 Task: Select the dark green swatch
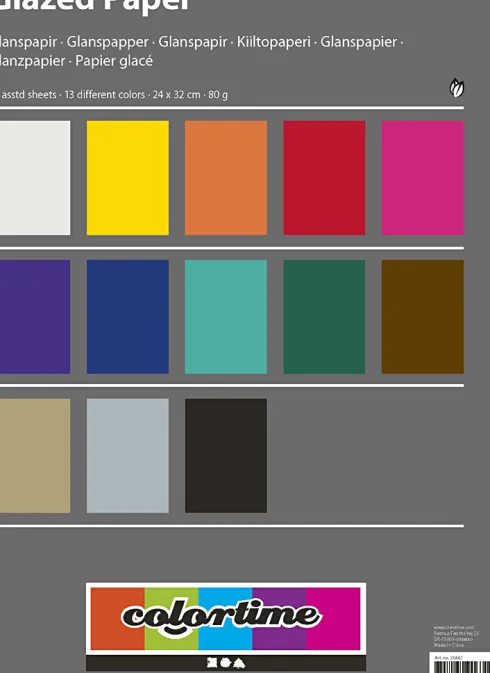(x=324, y=317)
